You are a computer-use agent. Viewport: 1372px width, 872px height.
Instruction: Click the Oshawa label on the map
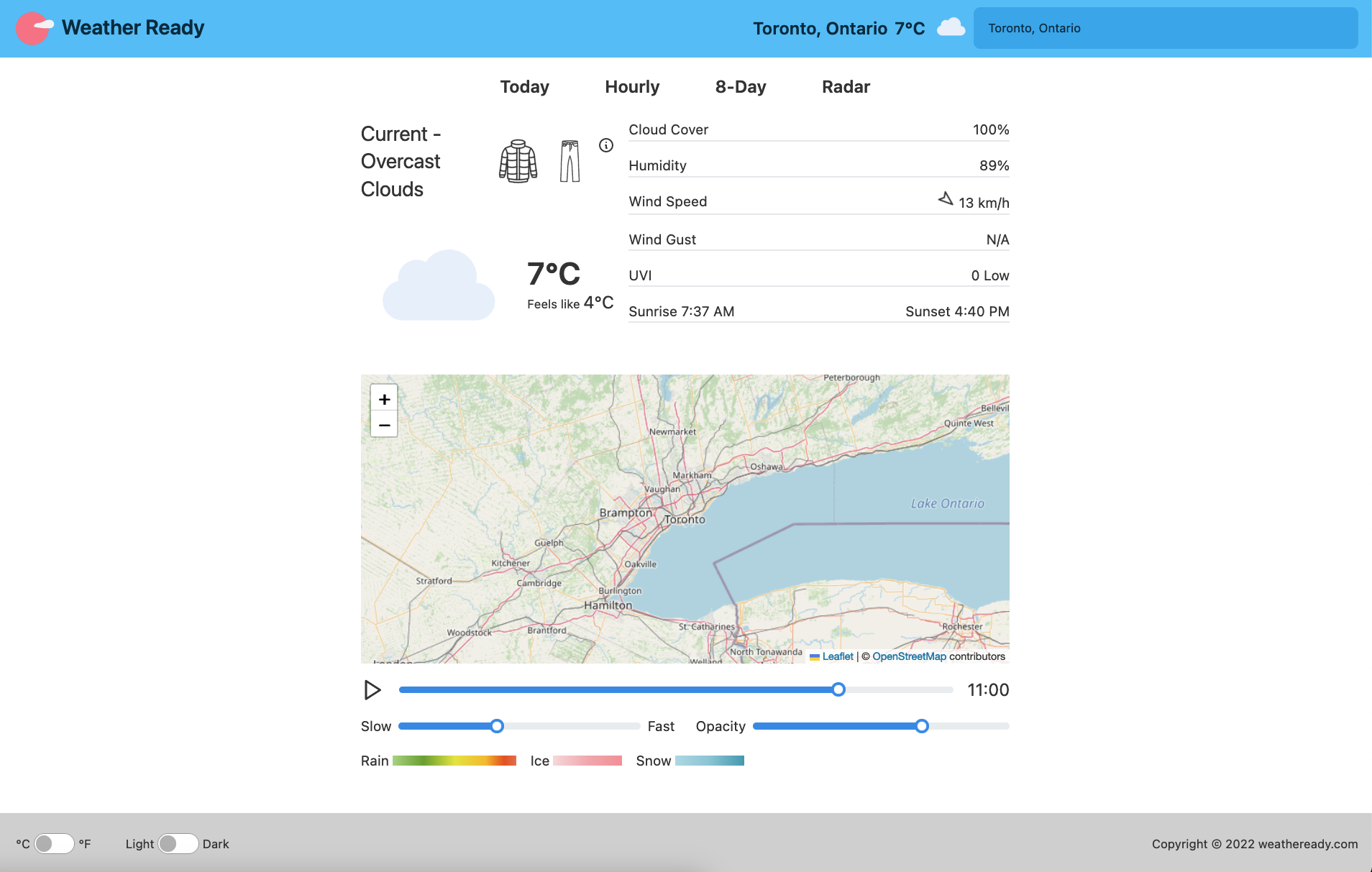(767, 467)
